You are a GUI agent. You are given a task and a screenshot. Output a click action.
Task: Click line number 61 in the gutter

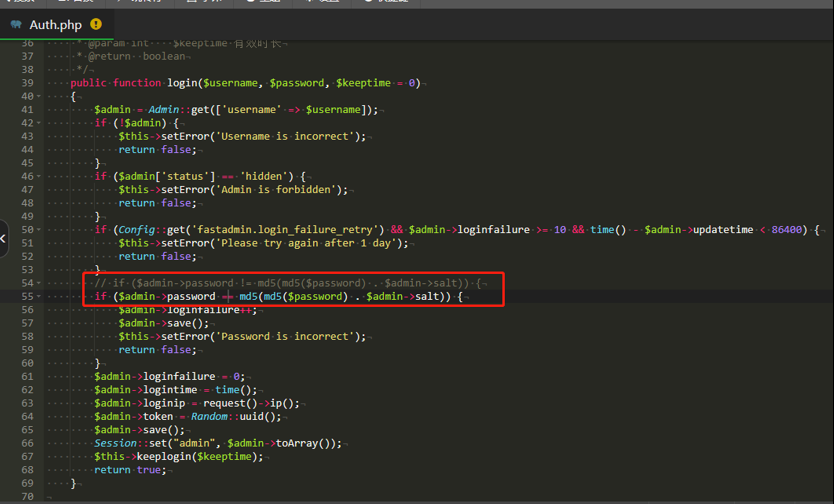click(x=27, y=377)
